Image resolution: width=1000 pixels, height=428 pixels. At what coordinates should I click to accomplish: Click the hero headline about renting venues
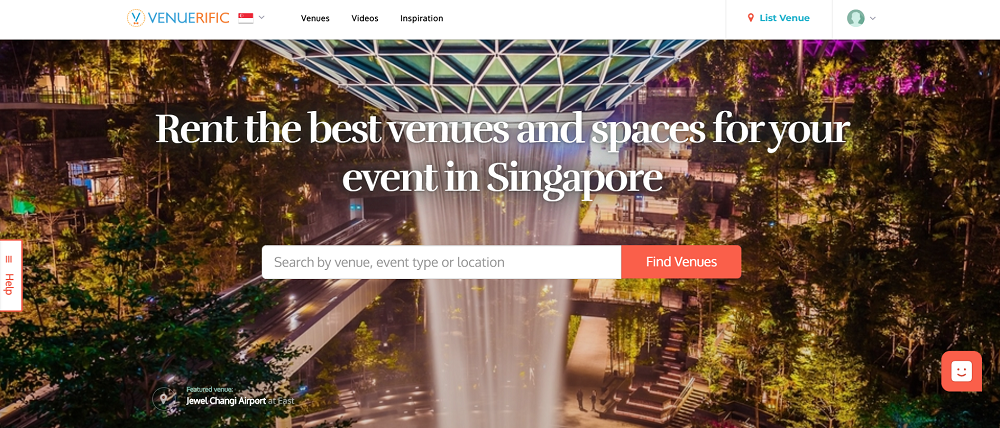pyautogui.click(x=502, y=152)
